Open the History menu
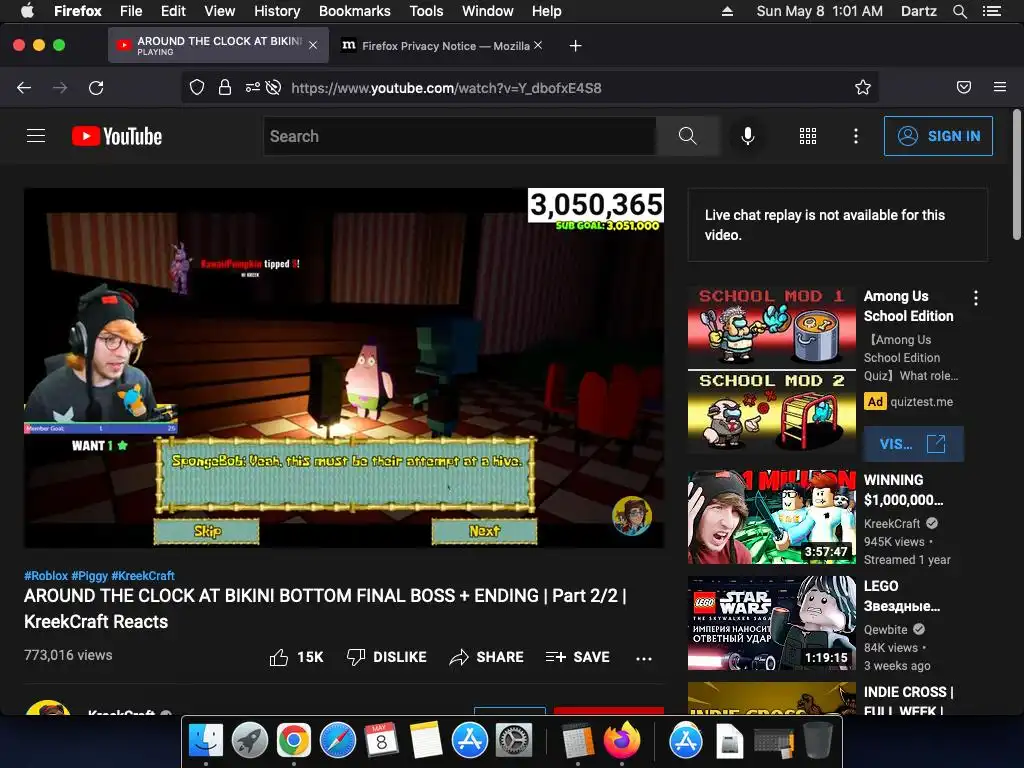This screenshot has height=768, width=1024. (x=277, y=11)
